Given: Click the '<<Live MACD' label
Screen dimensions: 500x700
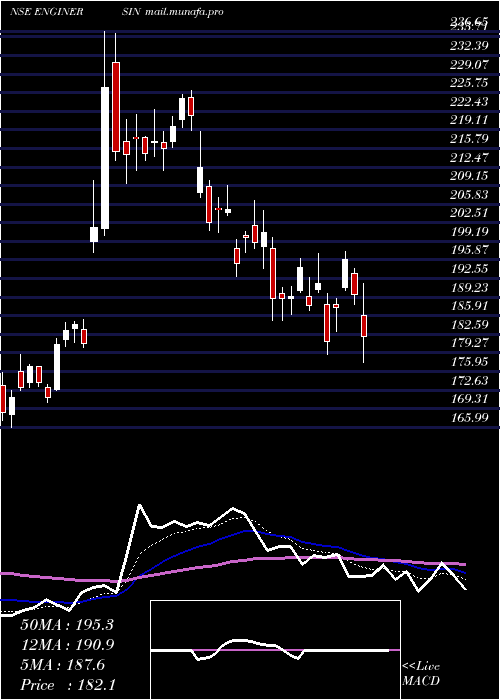Looking at the screenshot, I should pyautogui.click(x=421, y=674).
